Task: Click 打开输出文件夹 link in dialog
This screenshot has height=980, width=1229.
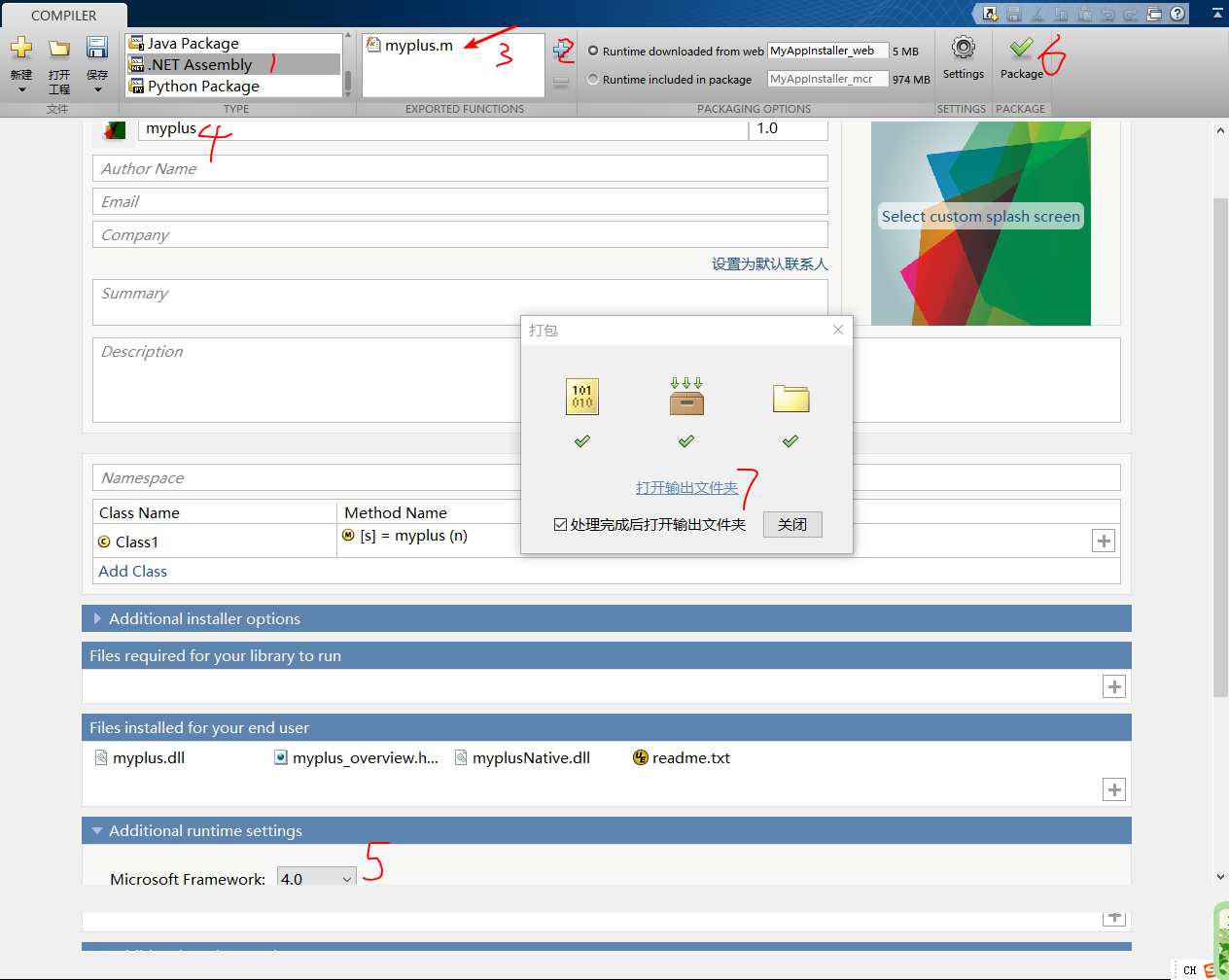Action: tap(686, 487)
